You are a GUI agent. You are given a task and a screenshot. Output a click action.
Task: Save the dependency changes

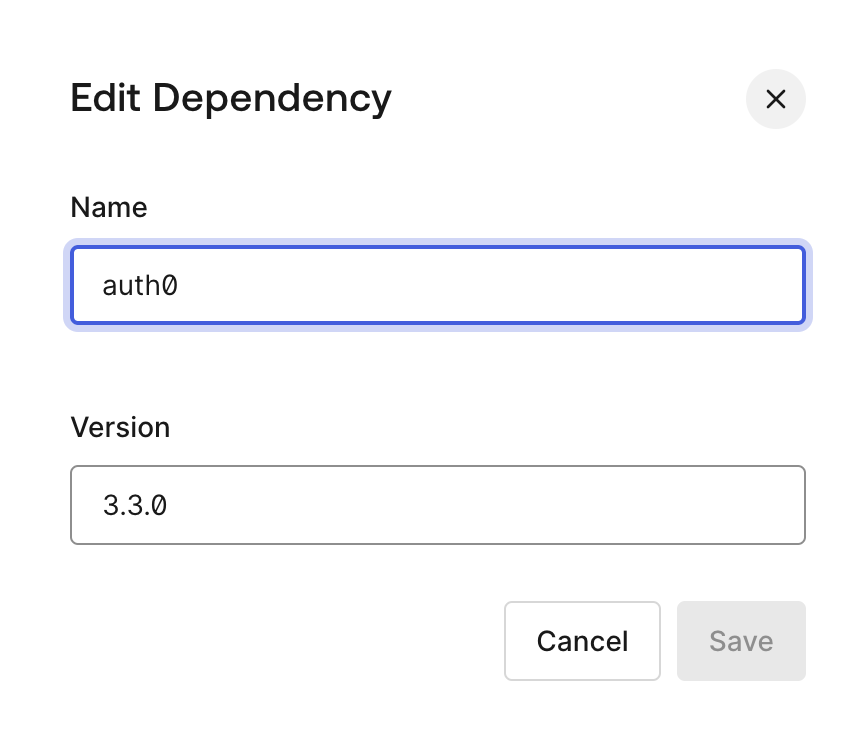pos(741,641)
